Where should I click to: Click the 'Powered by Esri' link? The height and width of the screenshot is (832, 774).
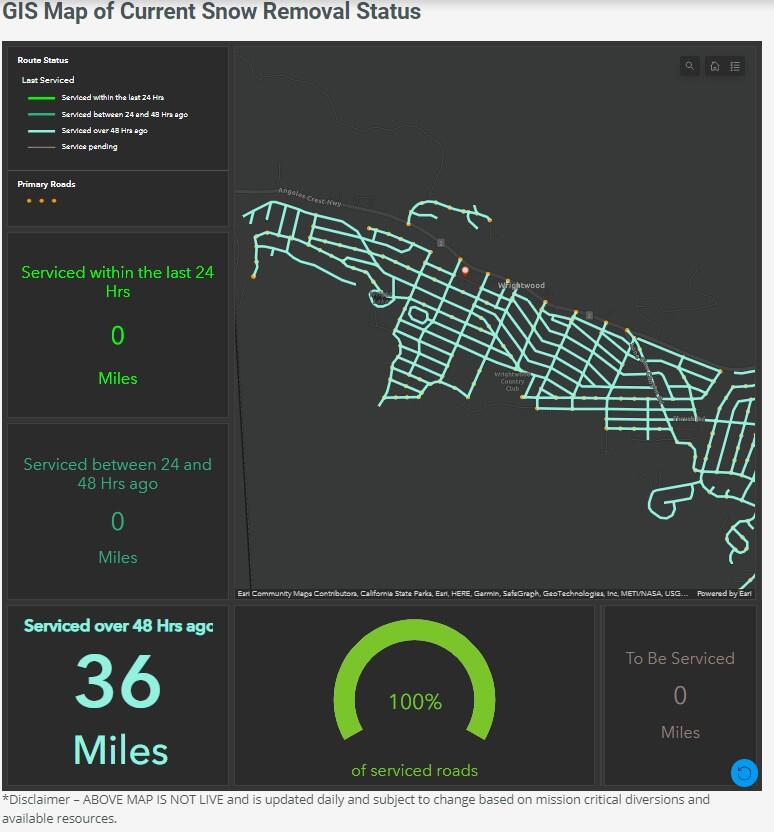pos(723,593)
